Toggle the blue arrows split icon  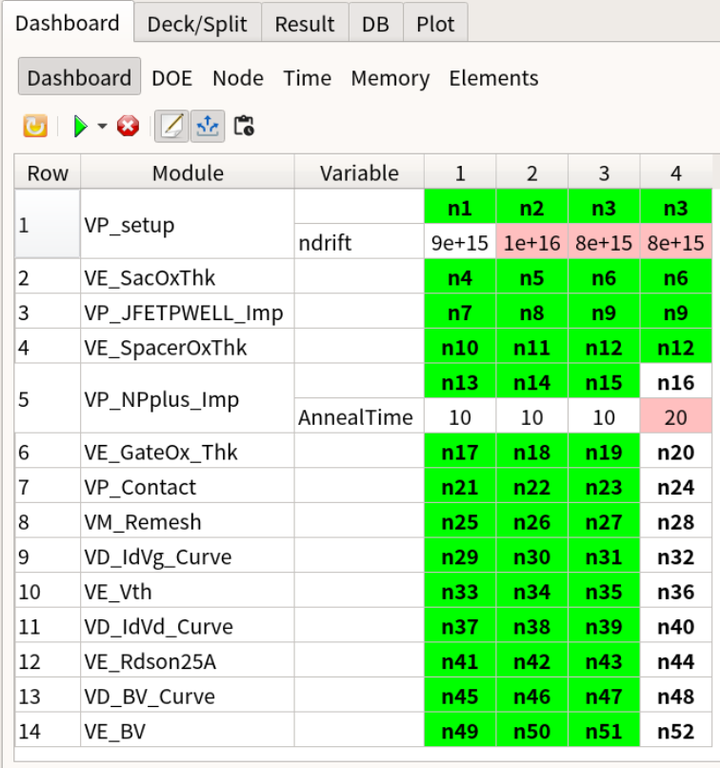click(x=208, y=126)
